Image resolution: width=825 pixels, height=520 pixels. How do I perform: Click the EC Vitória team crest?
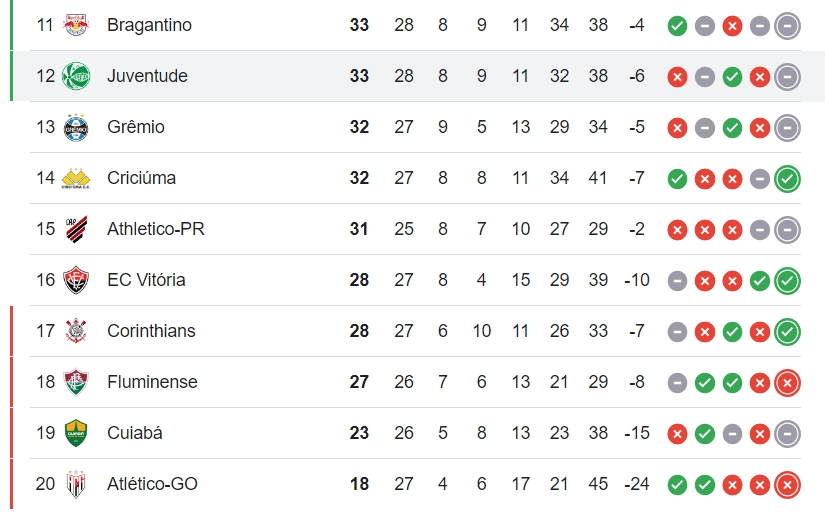76,280
